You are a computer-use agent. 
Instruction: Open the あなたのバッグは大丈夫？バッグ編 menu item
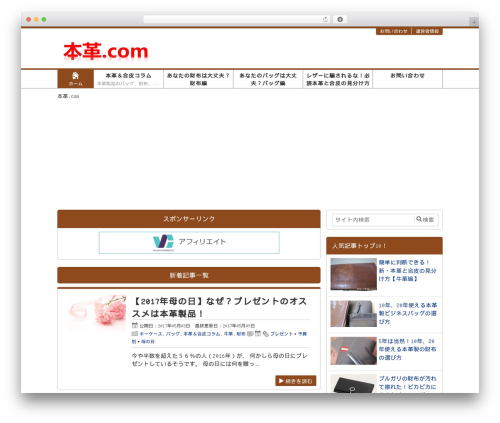[268, 79]
